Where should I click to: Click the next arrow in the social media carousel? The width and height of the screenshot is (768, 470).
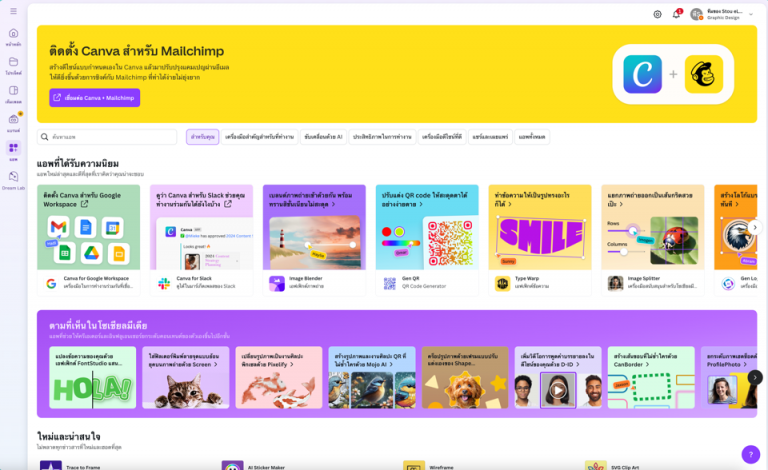(755, 377)
